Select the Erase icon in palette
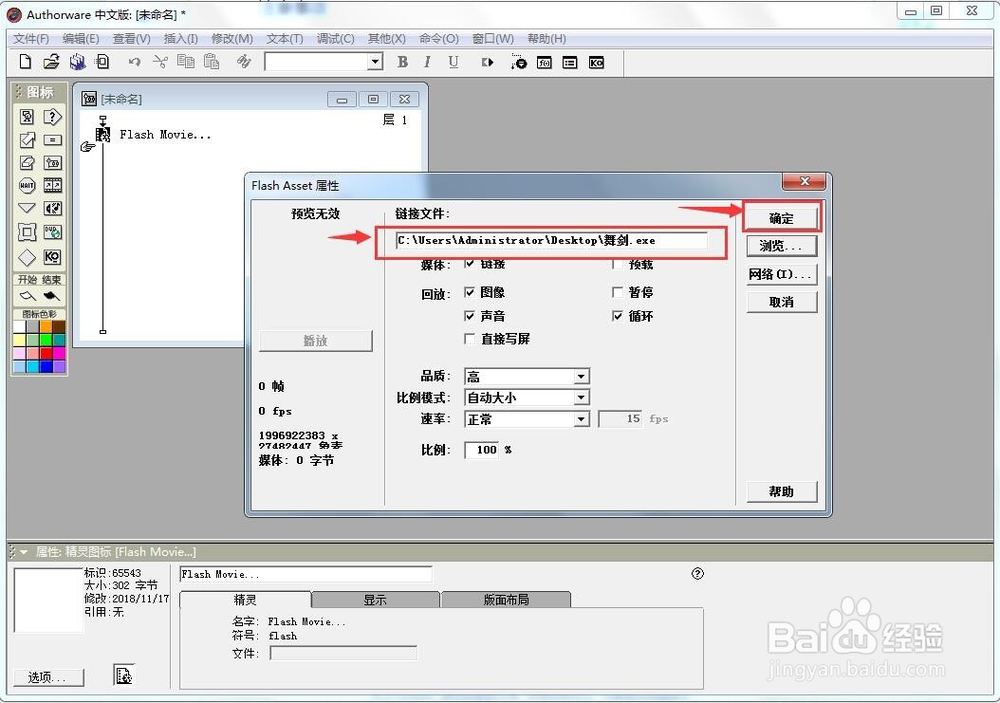1000x703 pixels. (27, 163)
